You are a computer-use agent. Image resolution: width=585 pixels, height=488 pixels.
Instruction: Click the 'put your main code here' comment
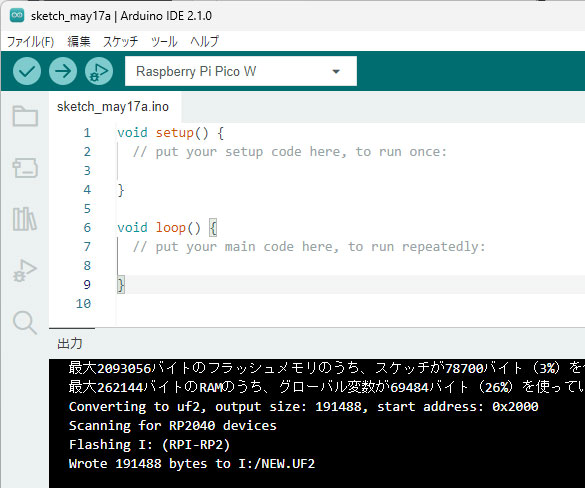[309, 247]
